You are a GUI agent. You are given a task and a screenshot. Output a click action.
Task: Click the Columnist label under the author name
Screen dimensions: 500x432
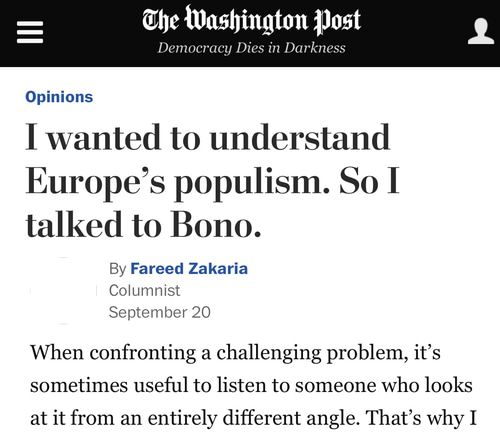(144, 290)
